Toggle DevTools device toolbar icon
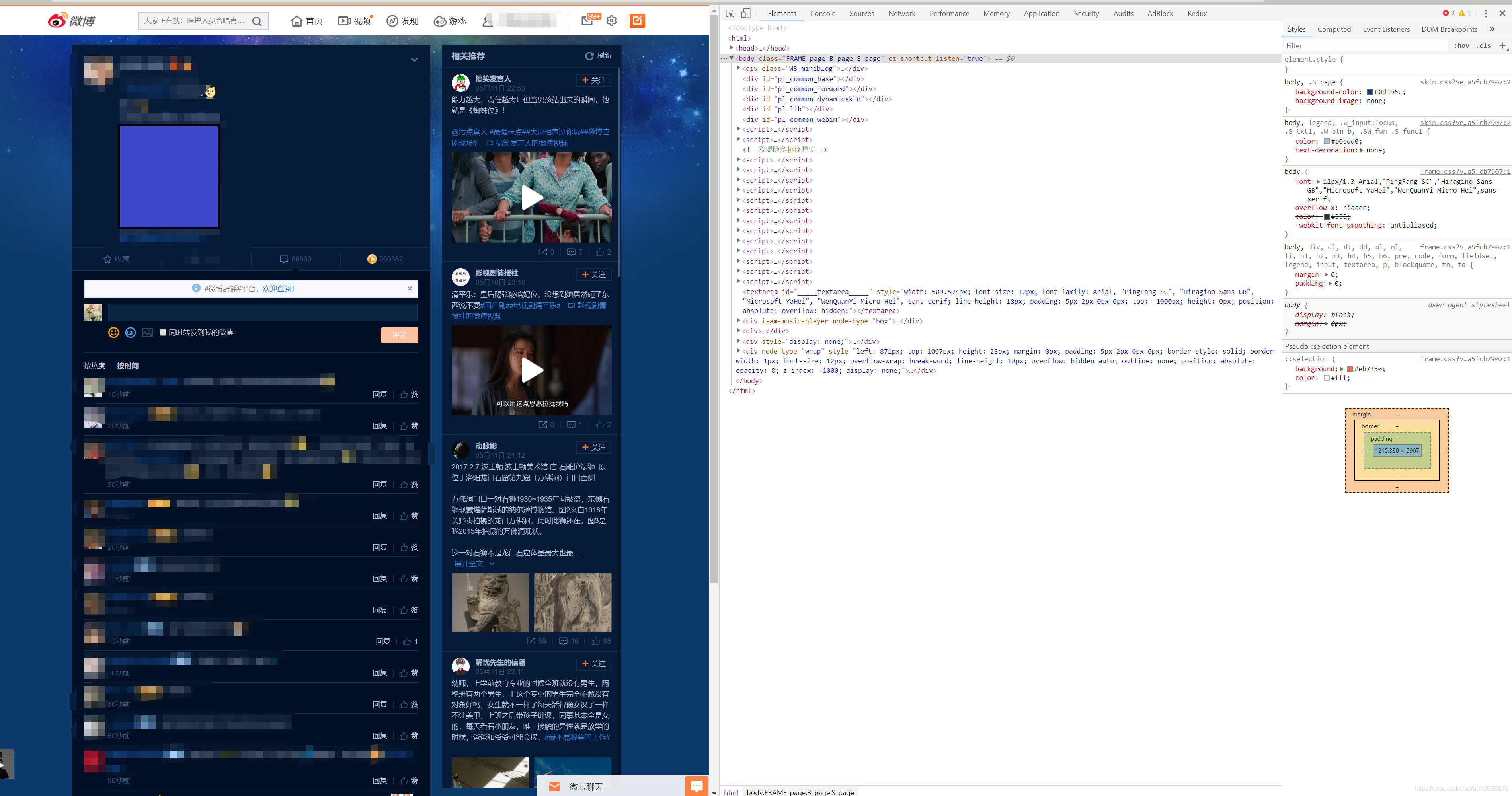Viewport: 1512px width, 796px height. (745, 14)
